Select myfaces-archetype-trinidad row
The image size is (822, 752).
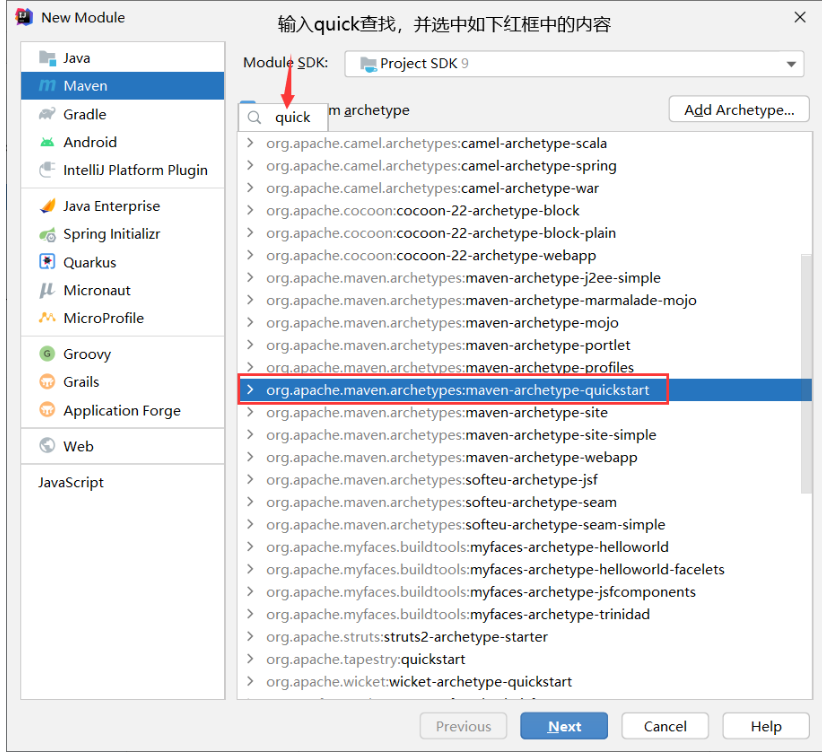tap(524, 614)
